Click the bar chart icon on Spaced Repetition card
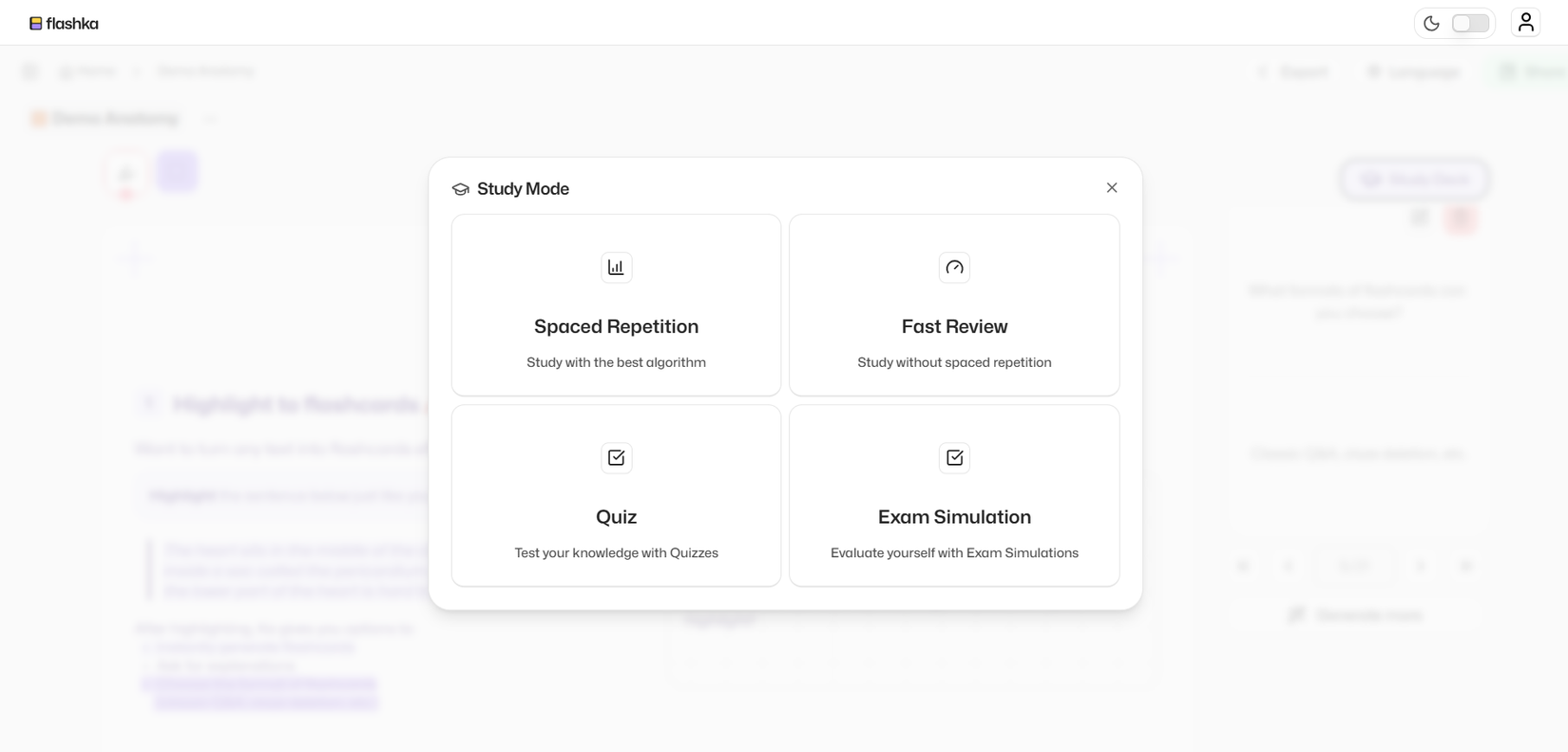 (616, 267)
